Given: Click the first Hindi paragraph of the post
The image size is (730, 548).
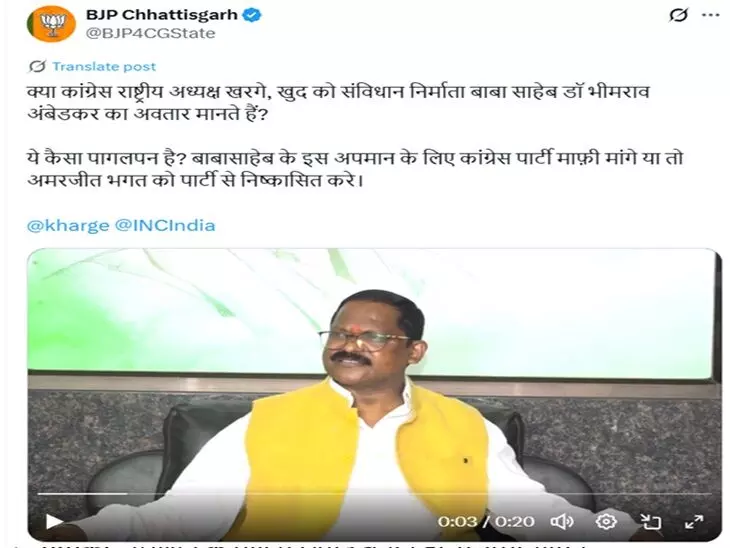Looking at the screenshot, I should [338, 103].
